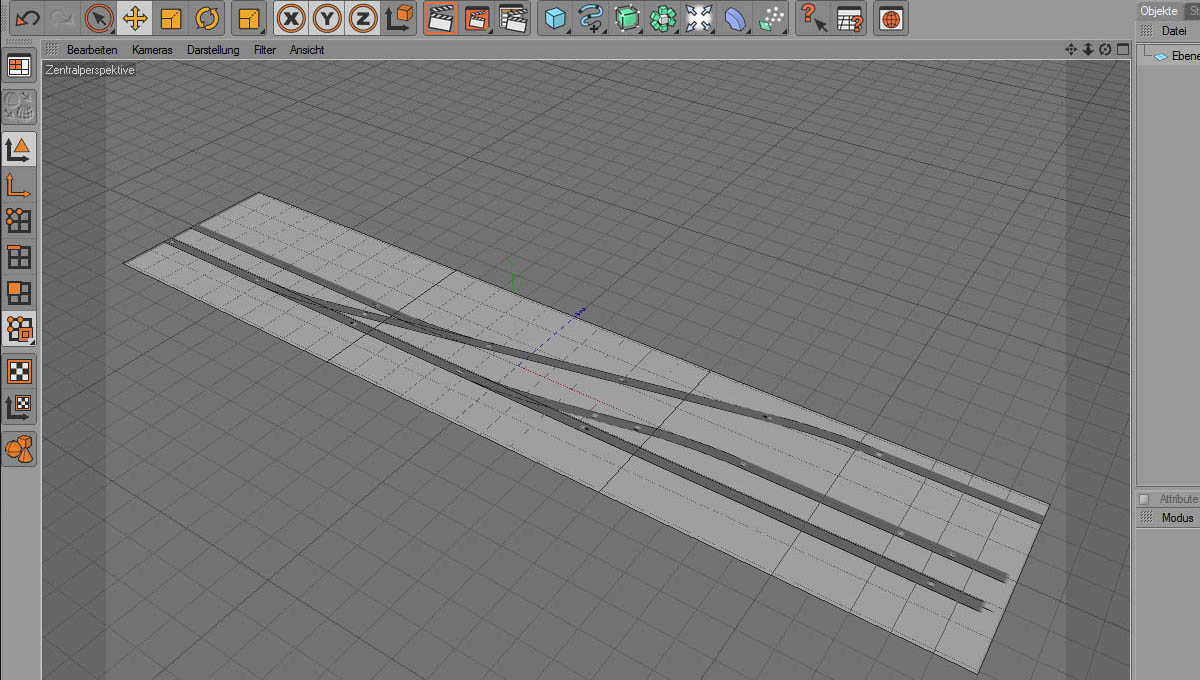Open the cube primitive objects dropdown
Viewport: 1200px width, 680px height.
pyautogui.click(x=555, y=17)
